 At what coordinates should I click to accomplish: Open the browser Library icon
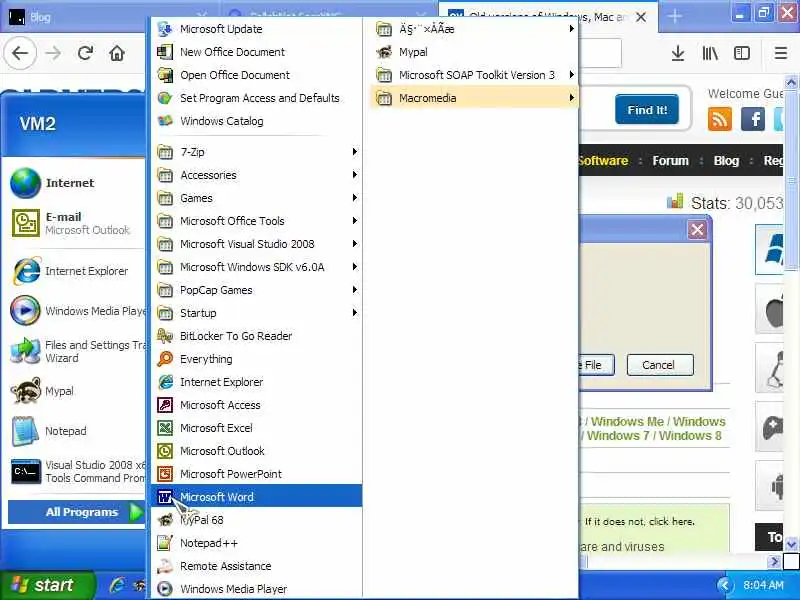pos(710,53)
